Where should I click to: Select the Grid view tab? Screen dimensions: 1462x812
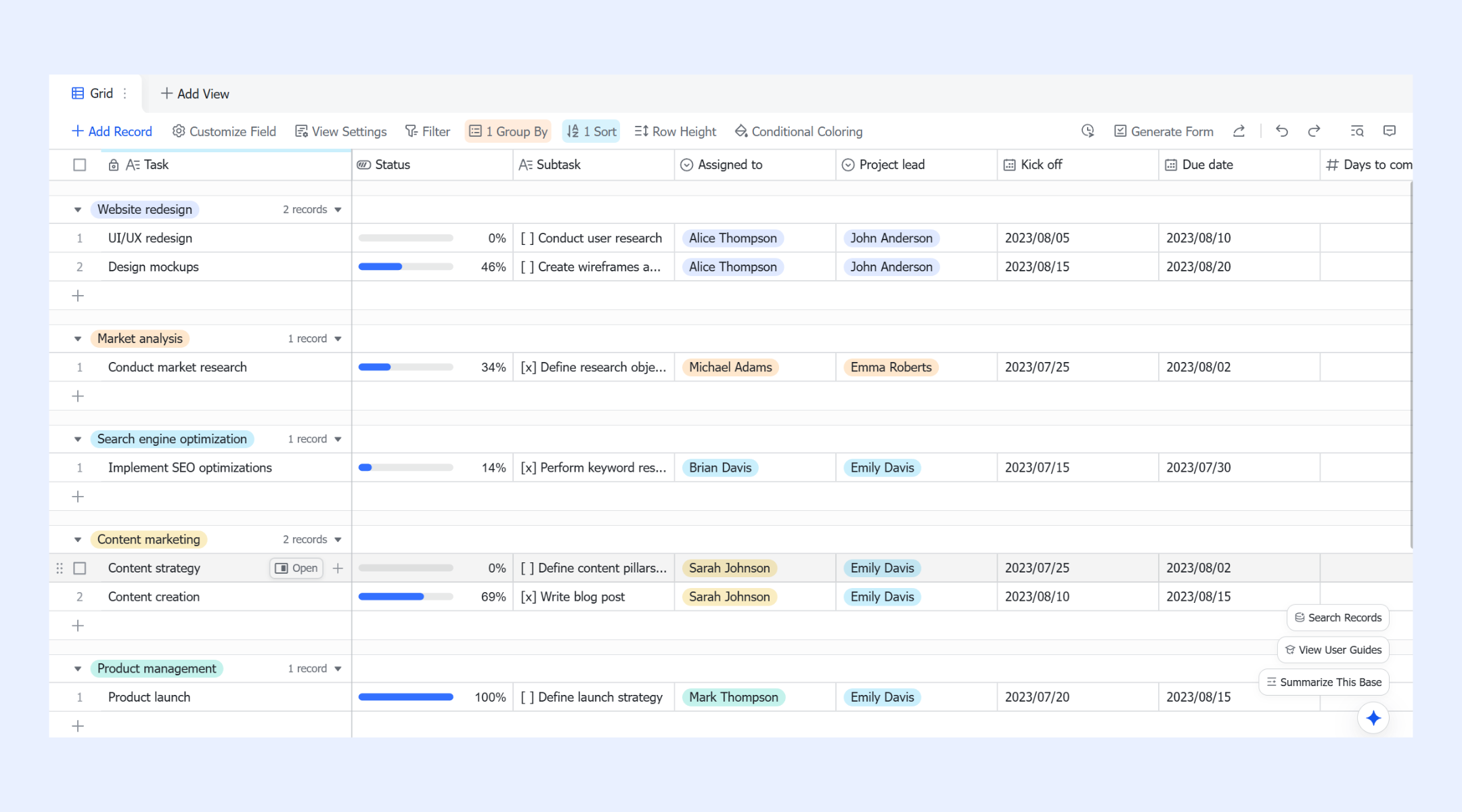click(x=93, y=93)
